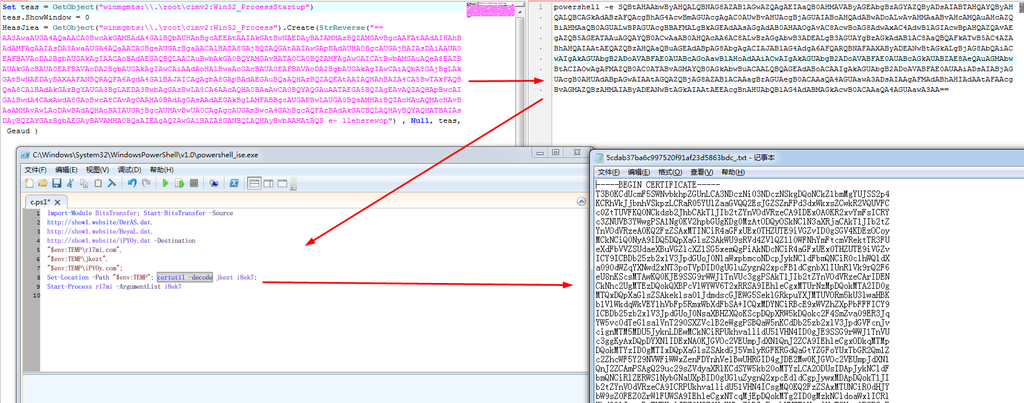Click the "$env:TEMP\jkezt" destination line
The height and width of the screenshot is (403, 1024).
(x=77, y=259)
